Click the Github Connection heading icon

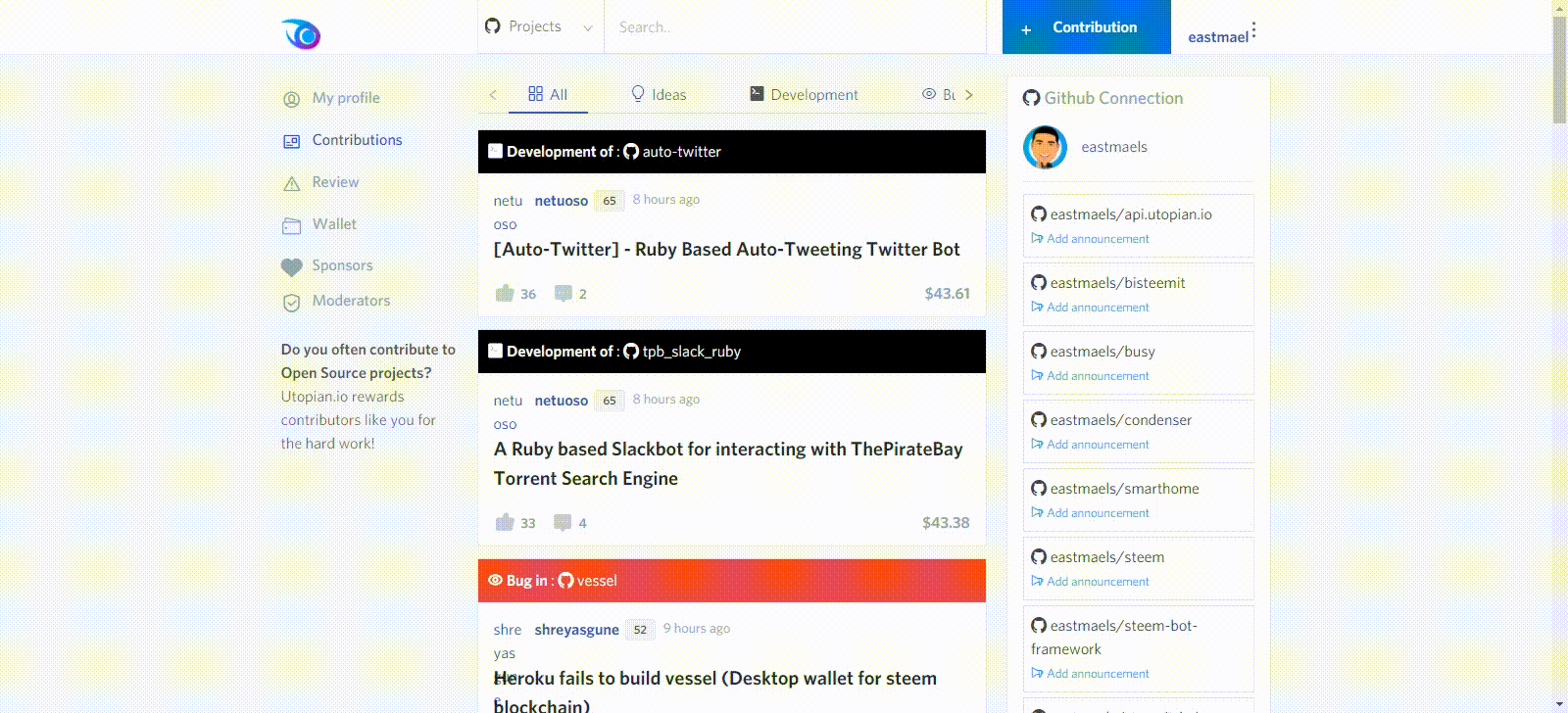pyautogui.click(x=1031, y=98)
